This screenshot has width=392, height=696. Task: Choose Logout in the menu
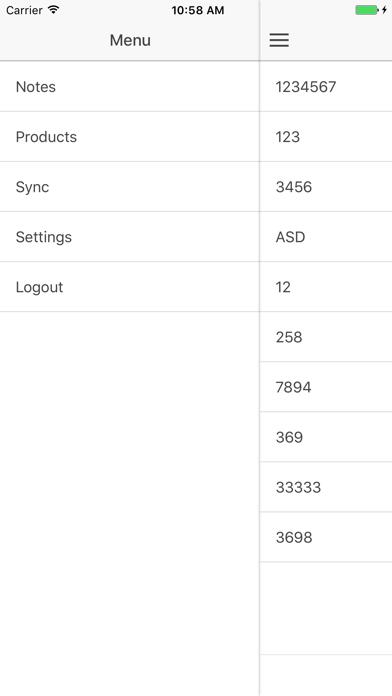130,287
